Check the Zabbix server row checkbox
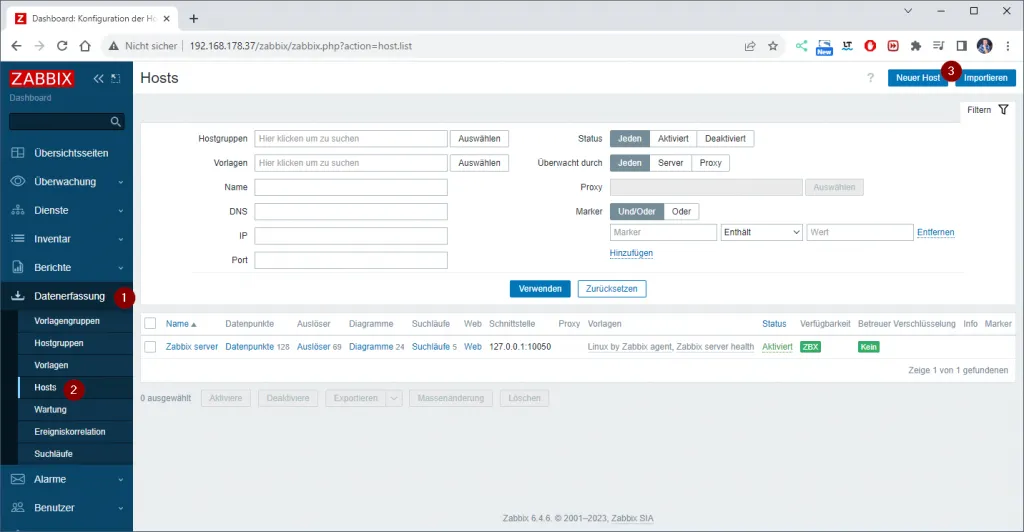This screenshot has height=532, width=1024. pos(150,346)
